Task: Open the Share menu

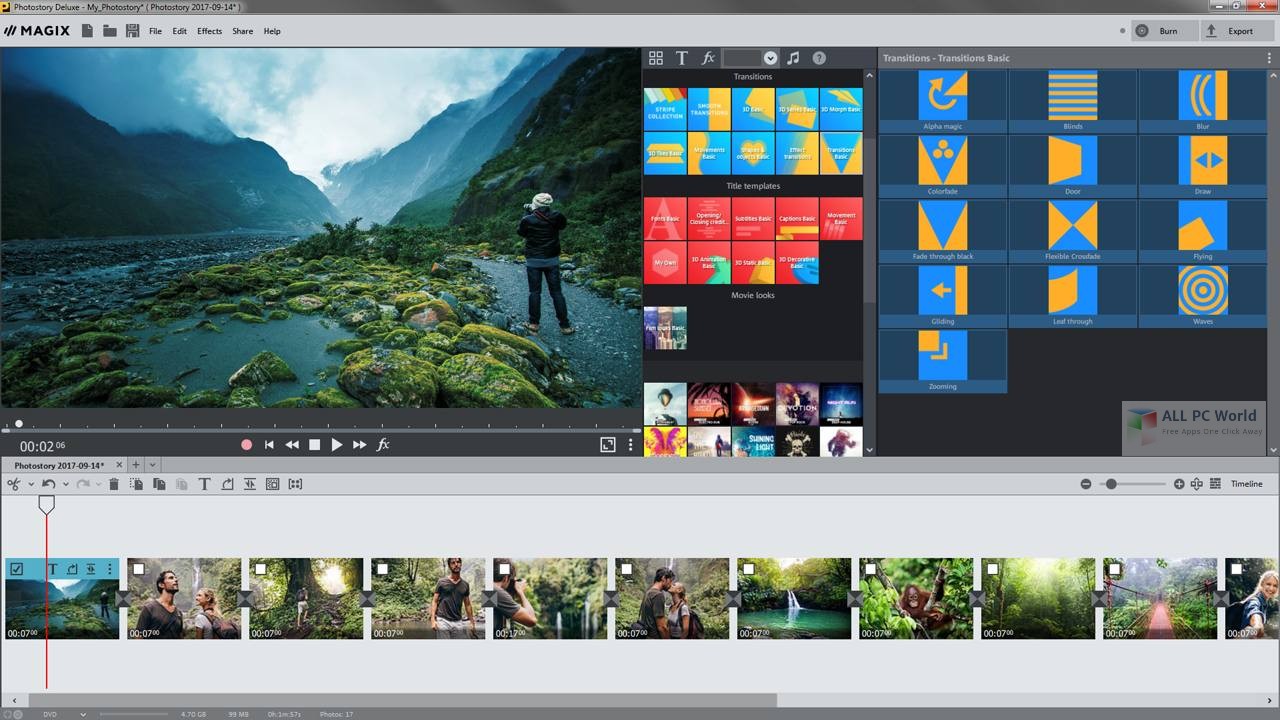Action: click(242, 31)
